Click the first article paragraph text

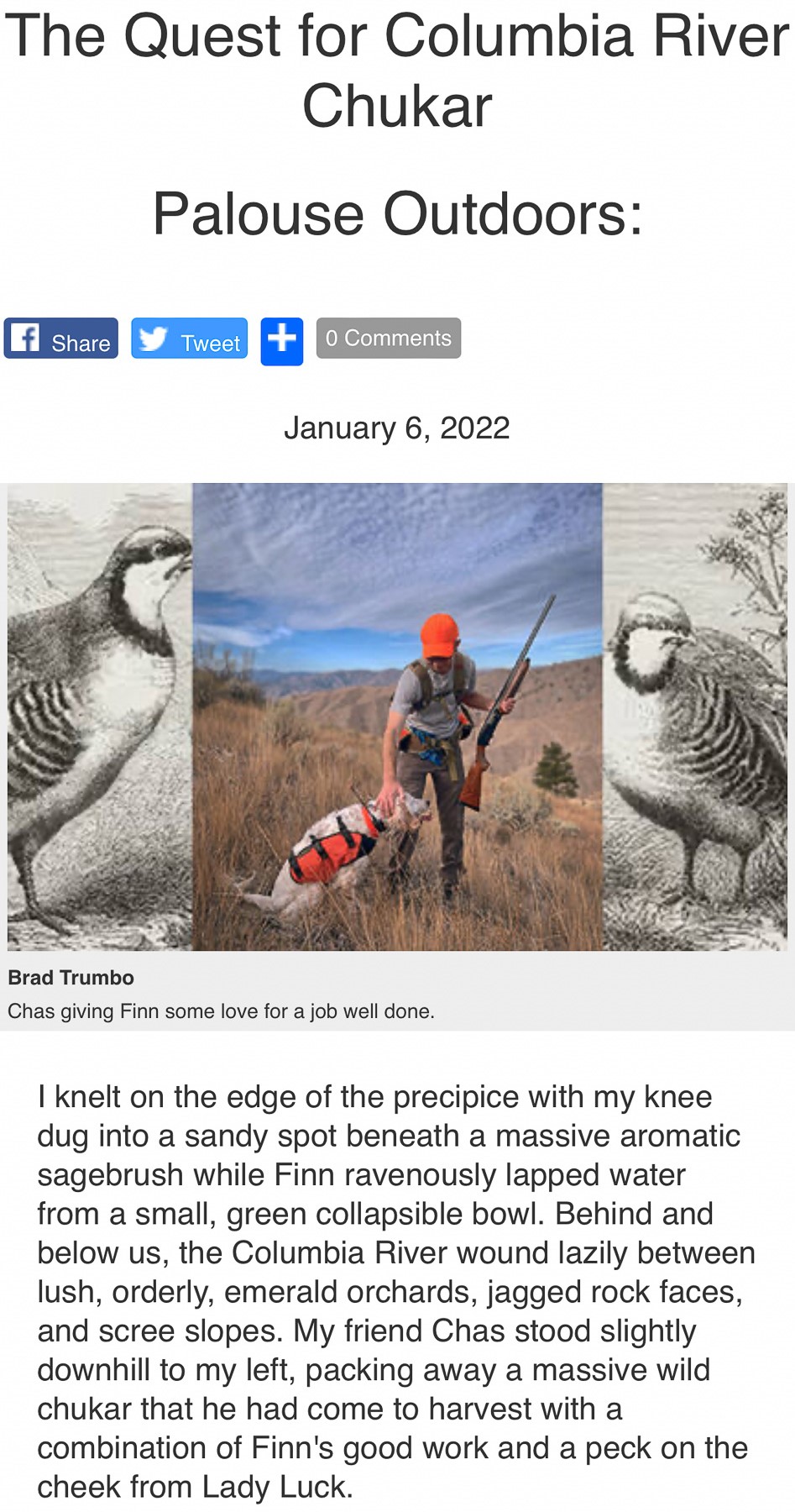coord(395,1291)
